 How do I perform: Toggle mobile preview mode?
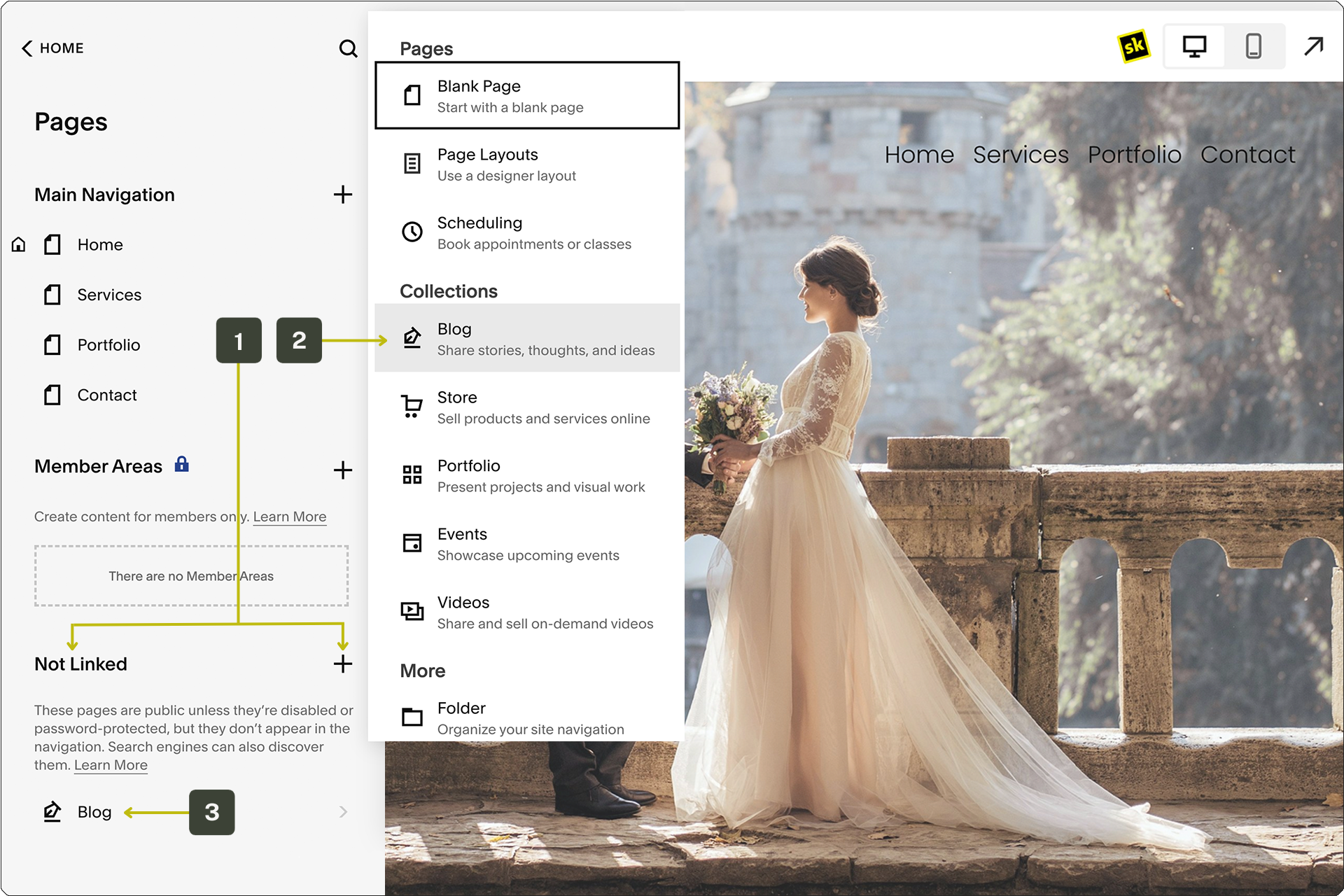(1253, 46)
